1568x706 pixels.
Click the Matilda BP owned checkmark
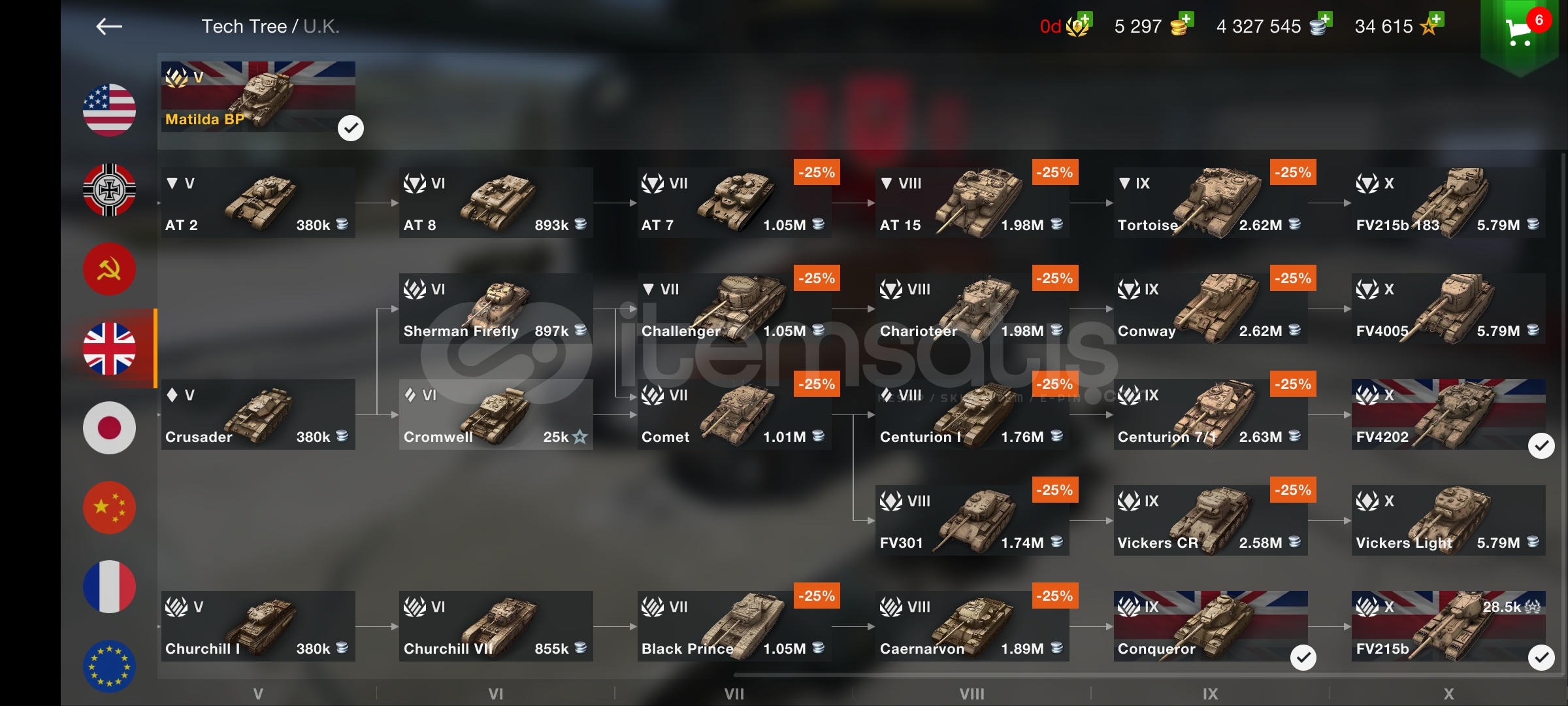coord(351,127)
